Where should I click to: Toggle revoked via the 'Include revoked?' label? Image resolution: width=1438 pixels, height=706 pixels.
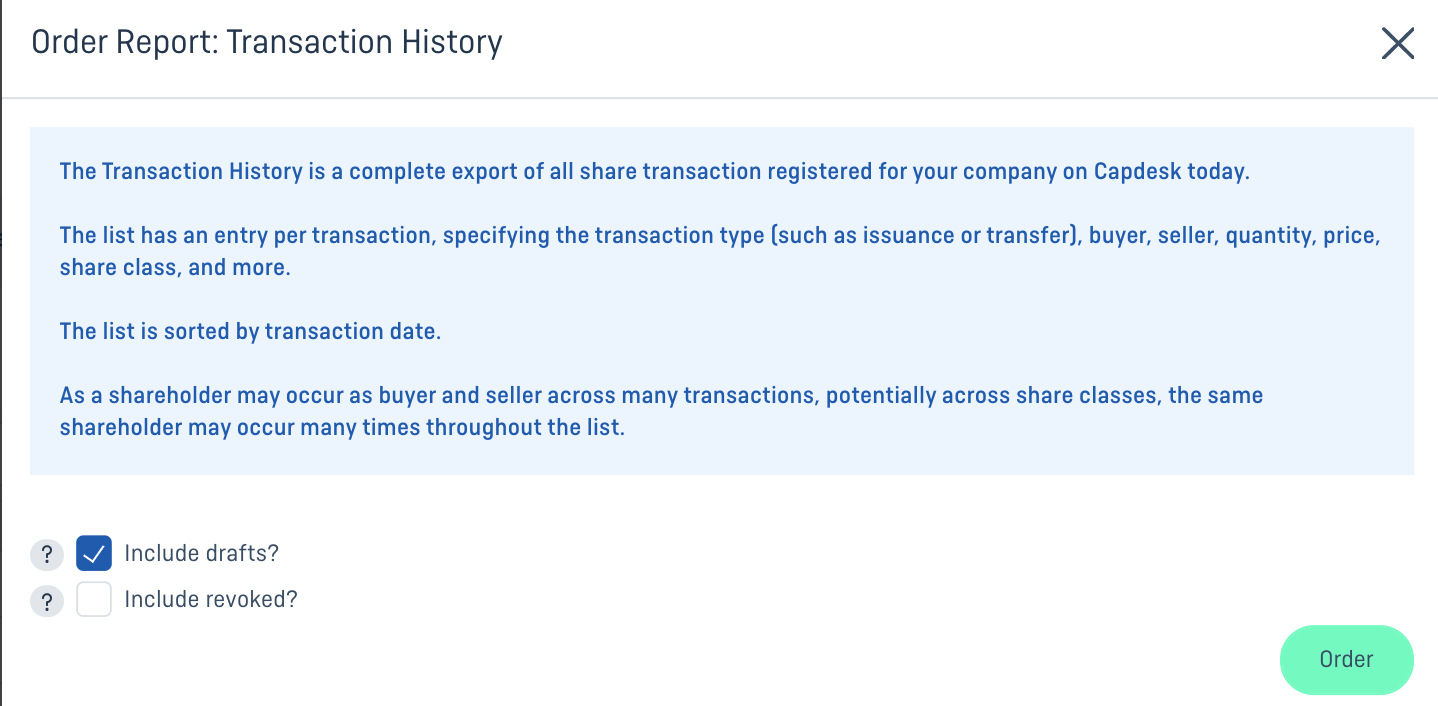[211, 599]
